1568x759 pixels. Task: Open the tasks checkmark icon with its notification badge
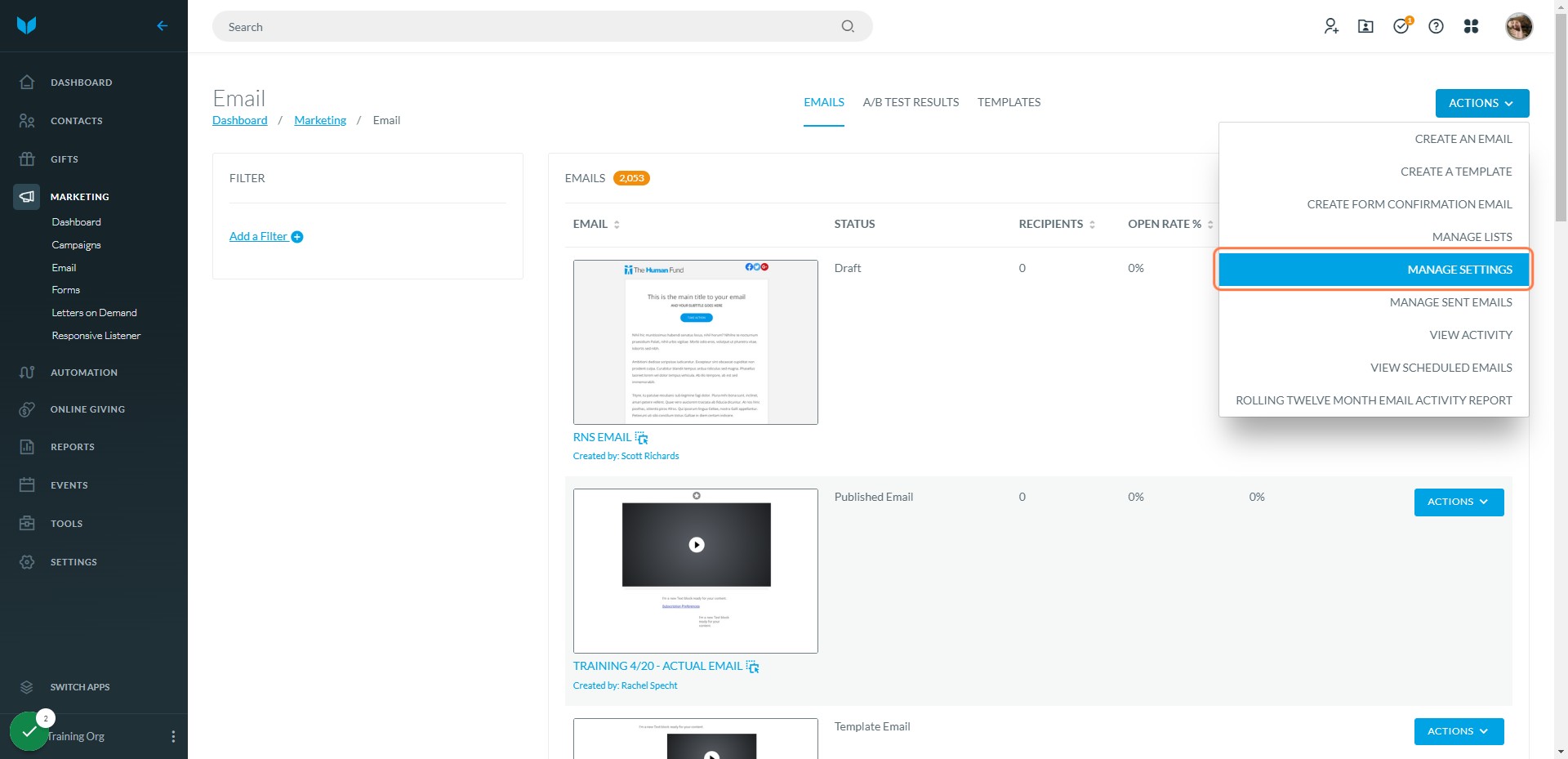(x=1402, y=25)
